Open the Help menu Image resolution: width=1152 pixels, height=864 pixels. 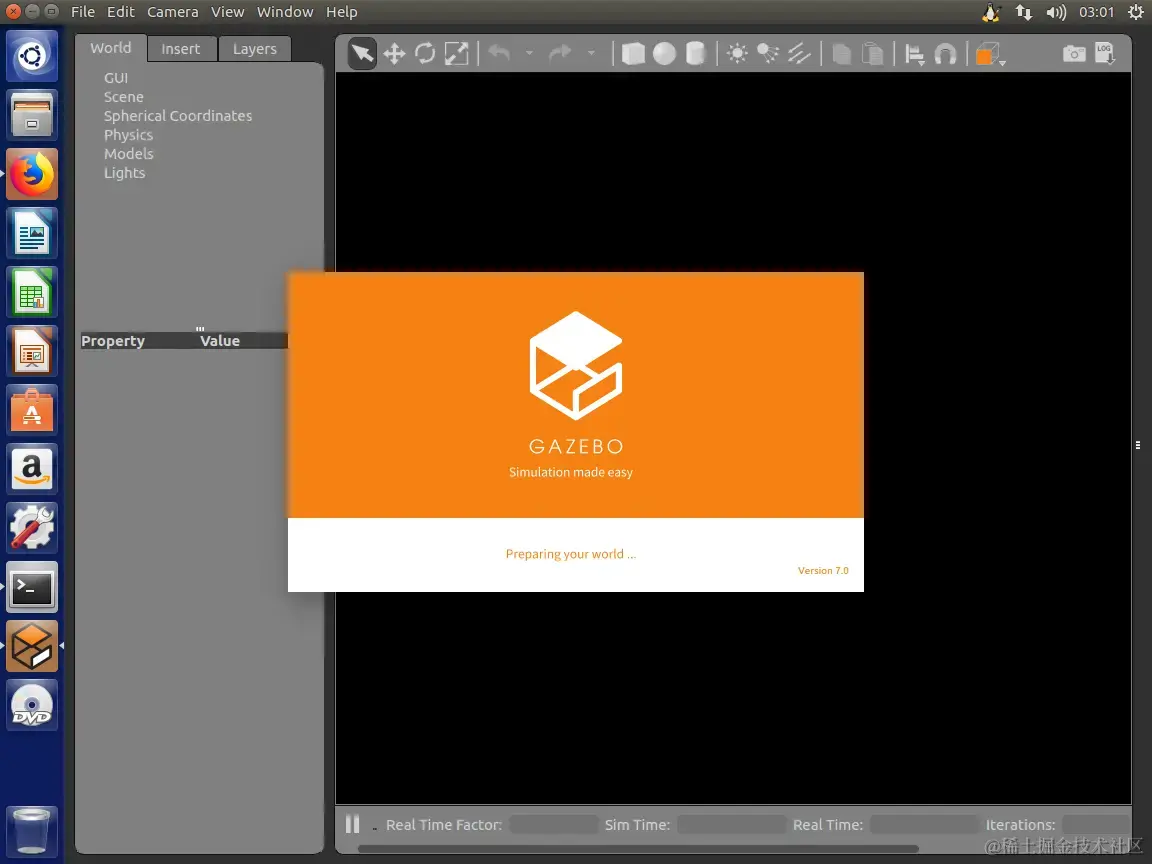click(342, 12)
